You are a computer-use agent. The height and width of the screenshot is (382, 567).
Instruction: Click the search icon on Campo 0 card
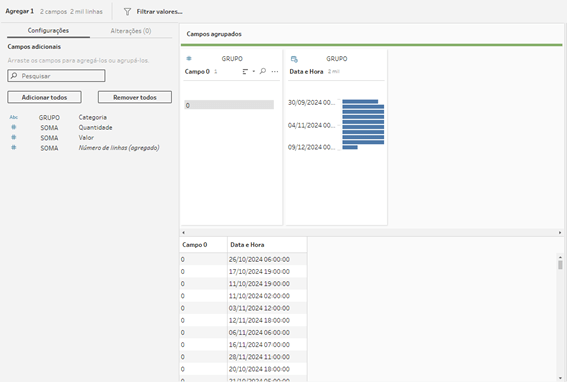point(263,71)
